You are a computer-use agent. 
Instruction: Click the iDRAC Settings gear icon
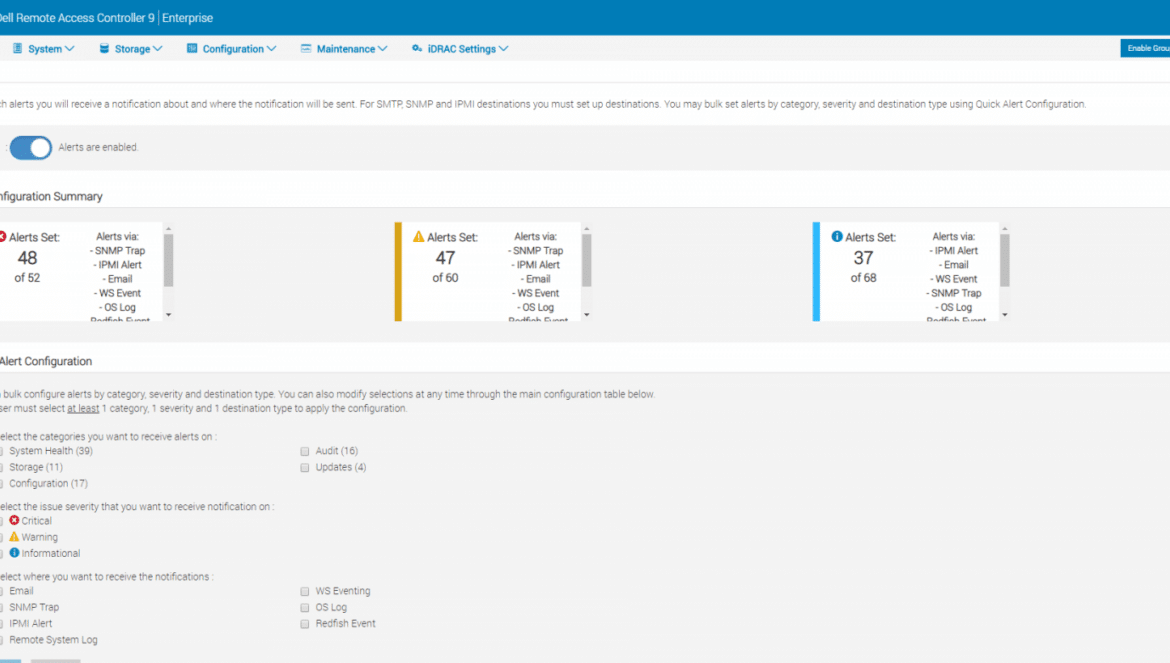(417, 48)
